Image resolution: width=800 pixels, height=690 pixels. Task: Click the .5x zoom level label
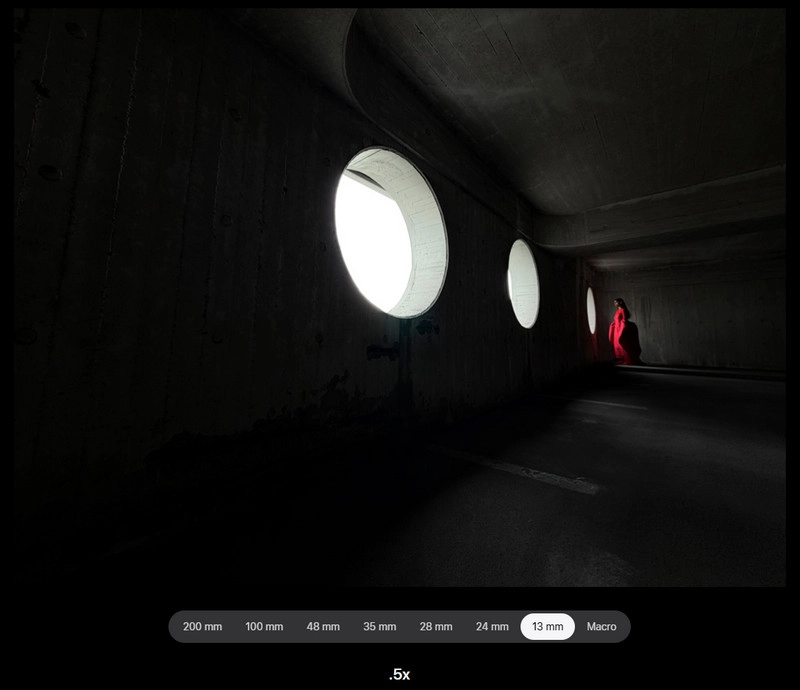(399, 675)
